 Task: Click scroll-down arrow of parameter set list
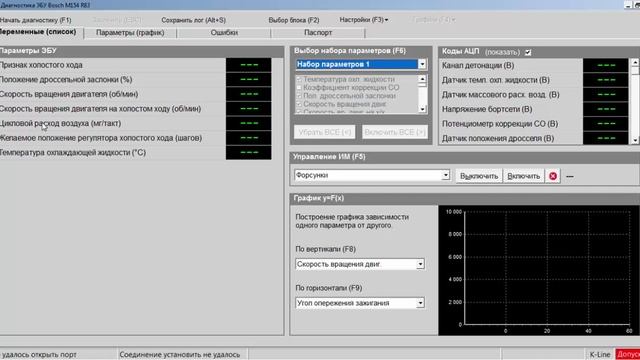[422, 109]
